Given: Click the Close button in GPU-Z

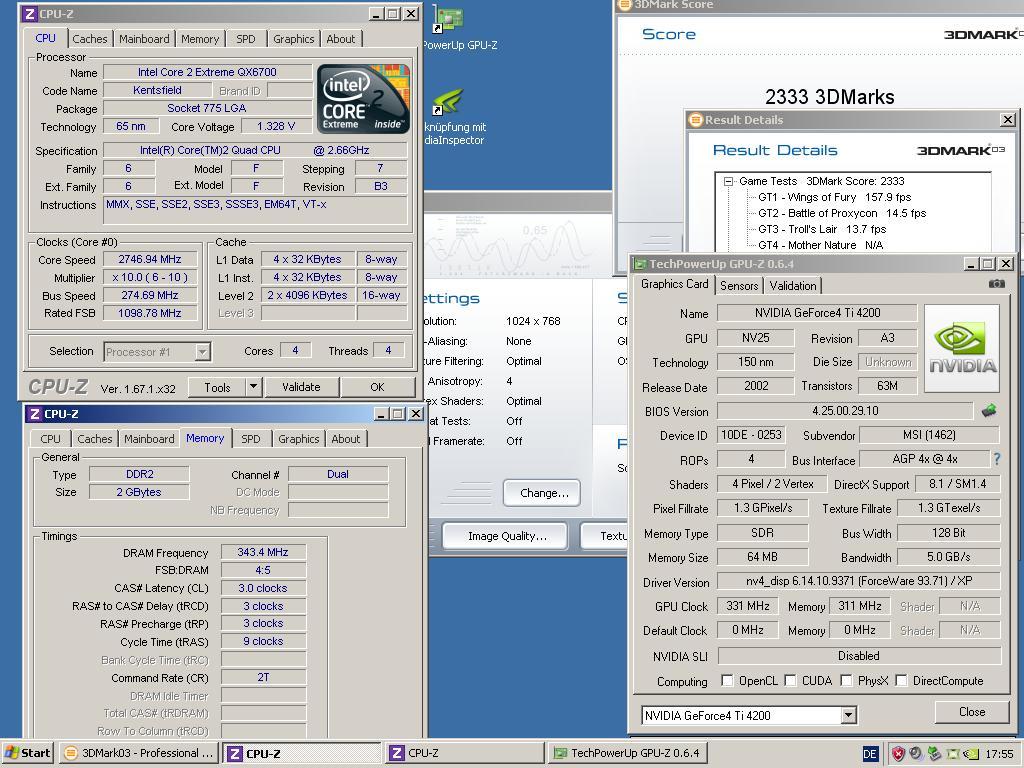Looking at the screenshot, I should pos(972,712).
